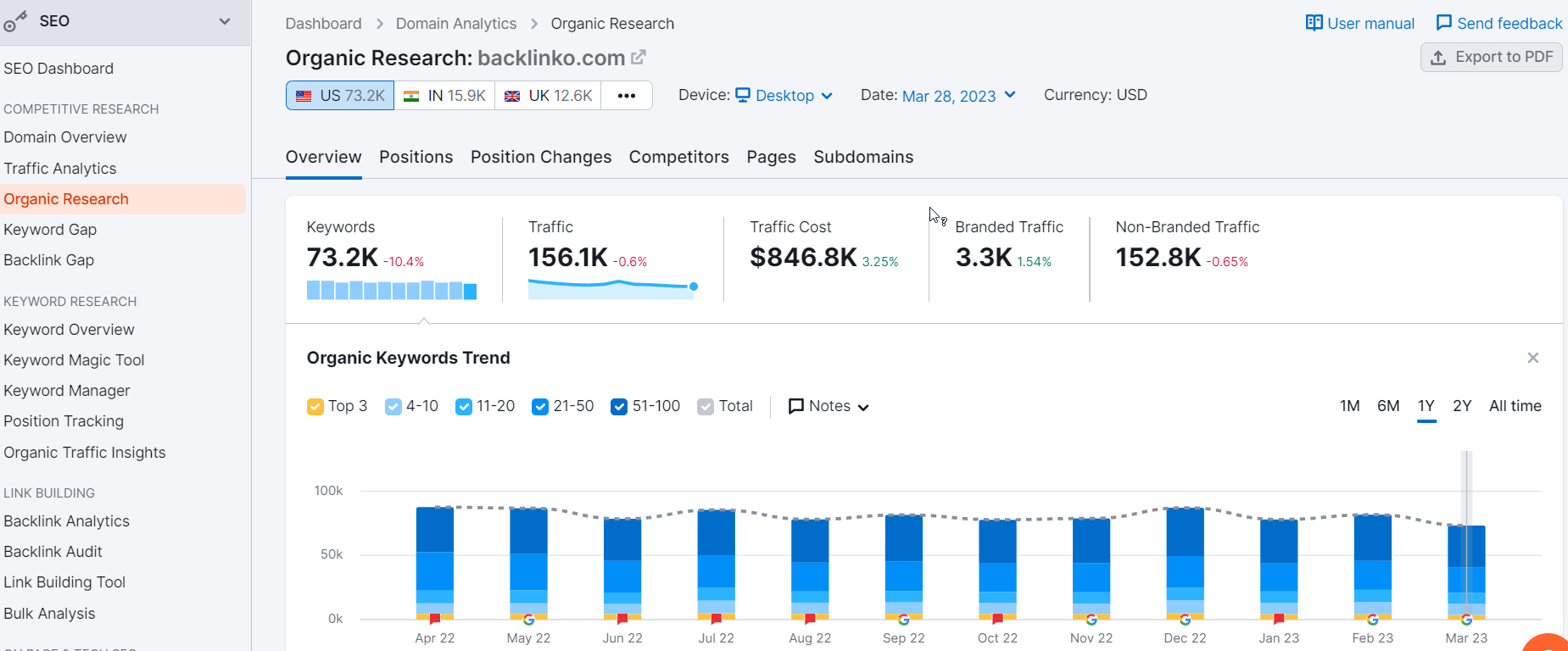Image resolution: width=1568 pixels, height=651 pixels.
Task: Collapse the SEO section chevron
Action: click(x=225, y=21)
